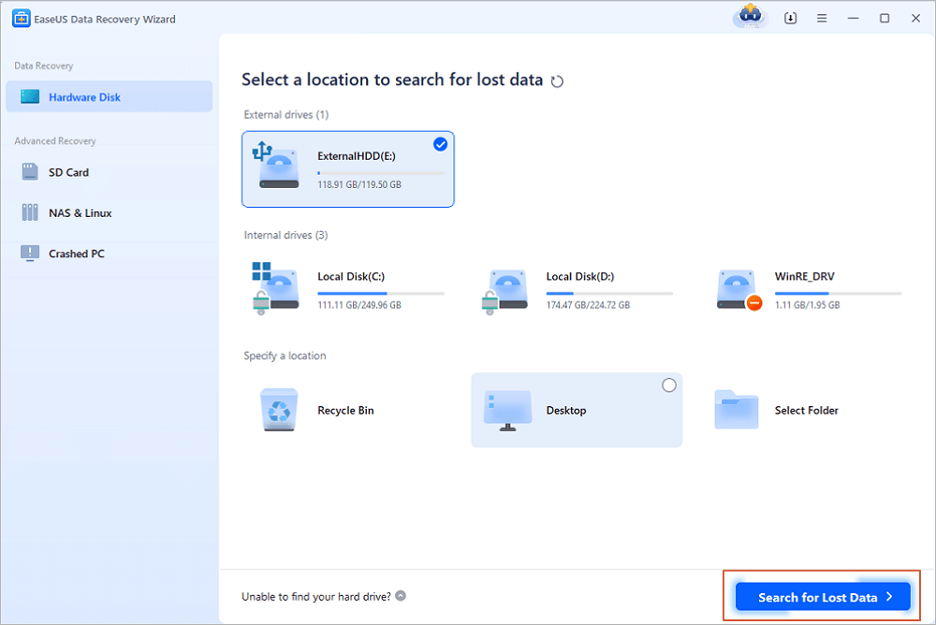Select the WinRE_DRV label
936x626 pixels.
click(x=805, y=276)
